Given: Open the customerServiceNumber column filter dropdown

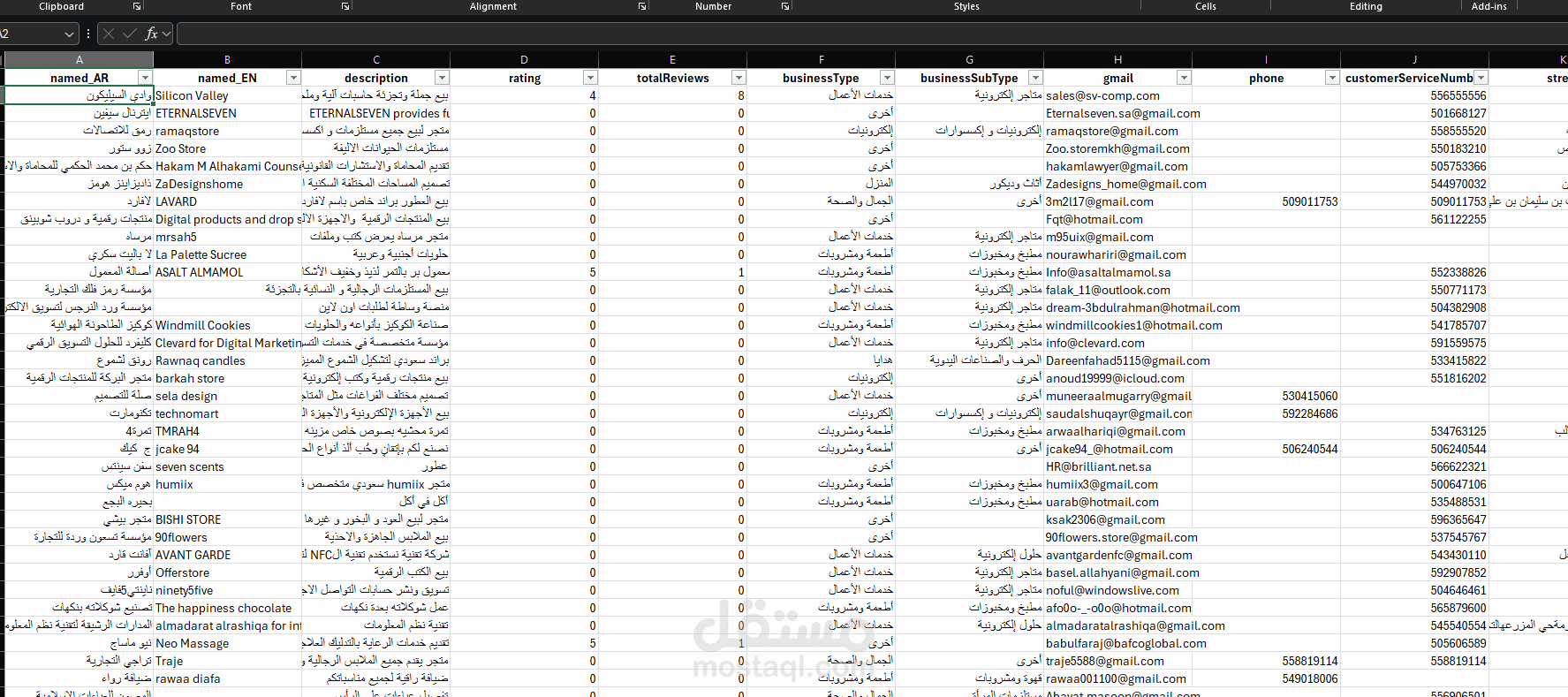Looking at the screenshot, I should 1481,78.
